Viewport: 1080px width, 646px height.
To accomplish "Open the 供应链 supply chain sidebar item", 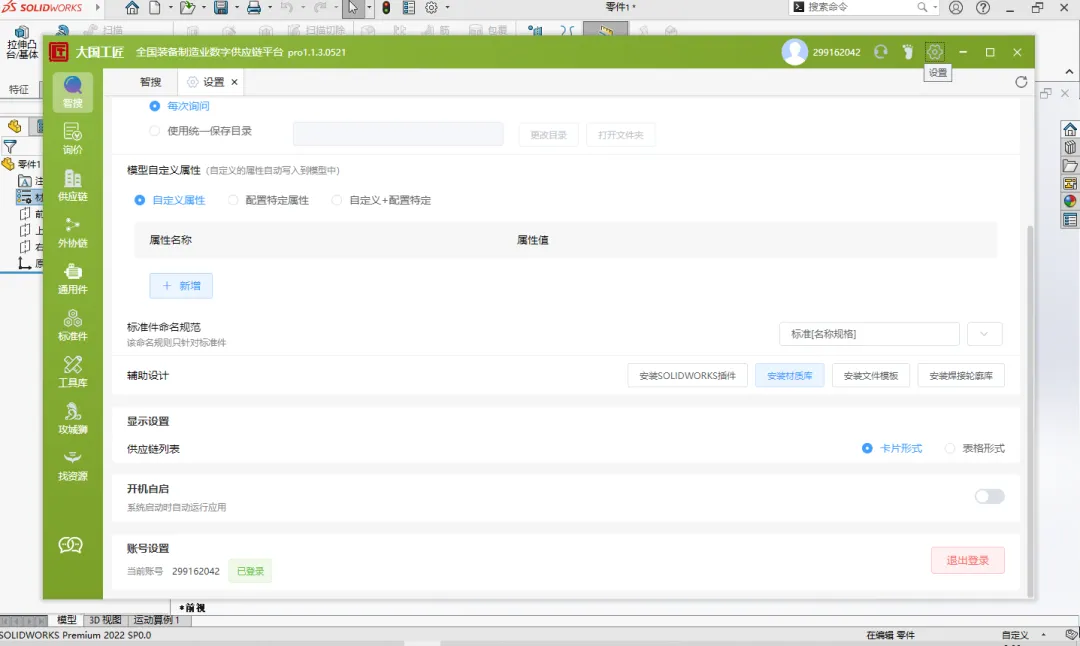I will [x=72, y=185].
